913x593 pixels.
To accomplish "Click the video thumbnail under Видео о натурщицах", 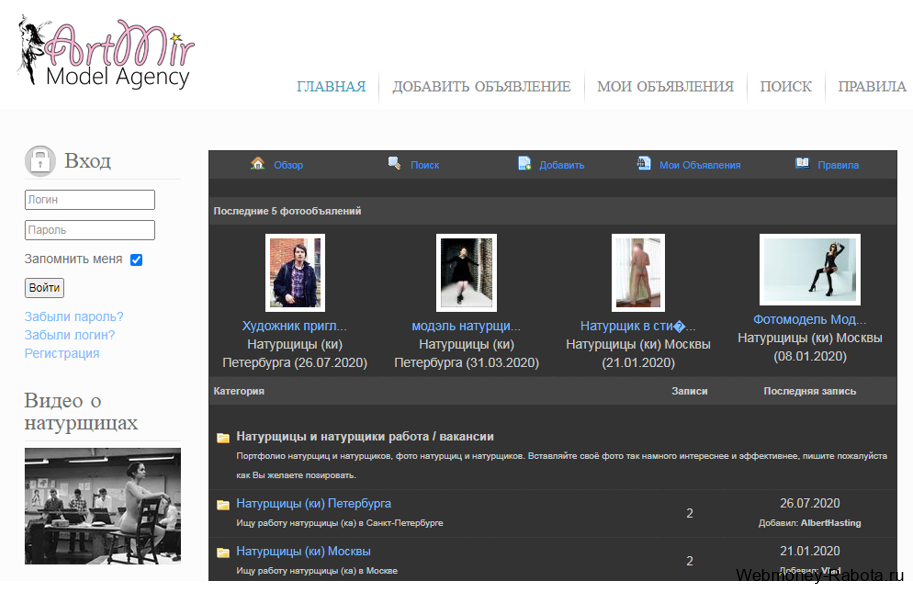I will (103, 506).
